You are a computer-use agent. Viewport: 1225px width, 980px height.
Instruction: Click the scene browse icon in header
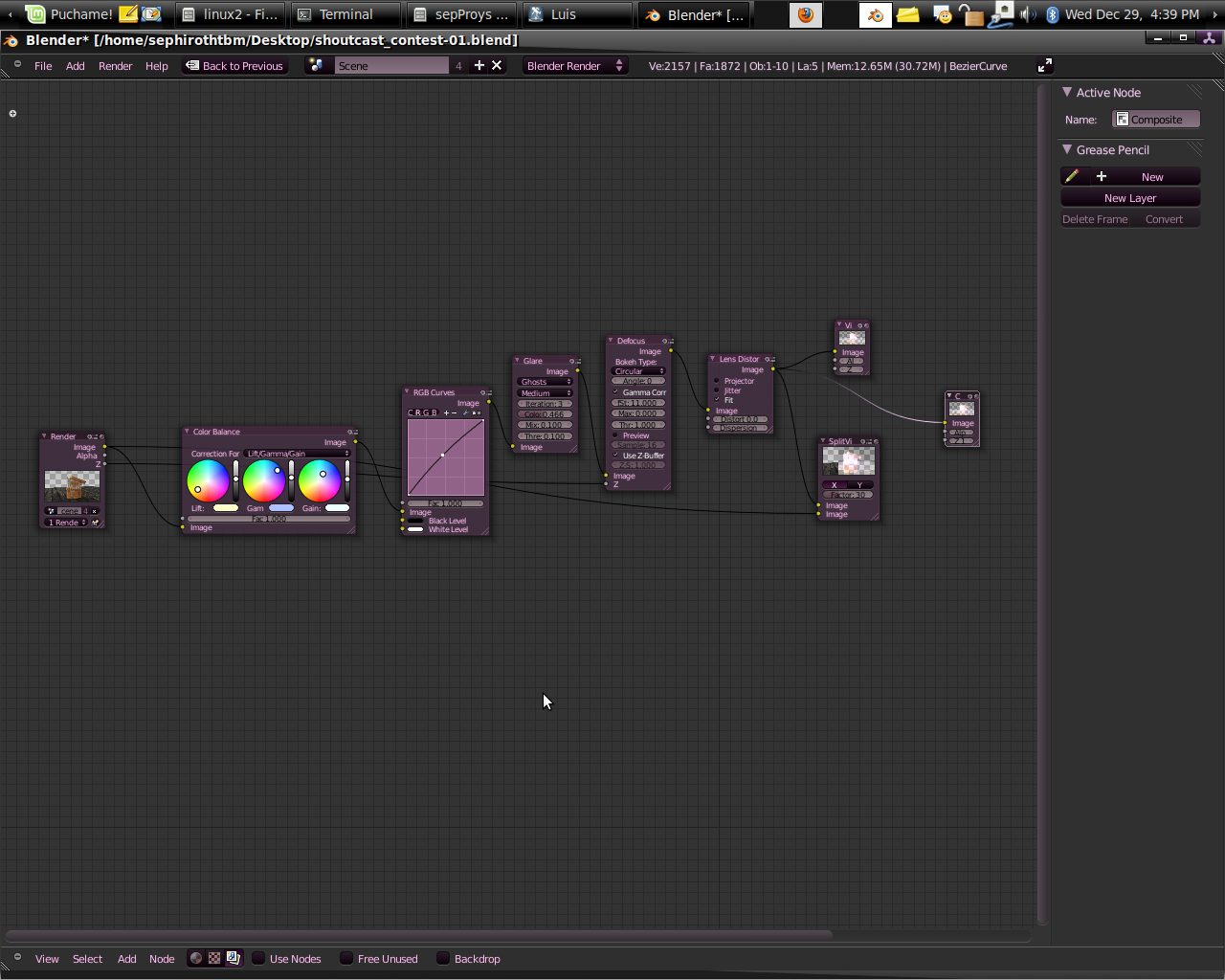tap(317, 65)
